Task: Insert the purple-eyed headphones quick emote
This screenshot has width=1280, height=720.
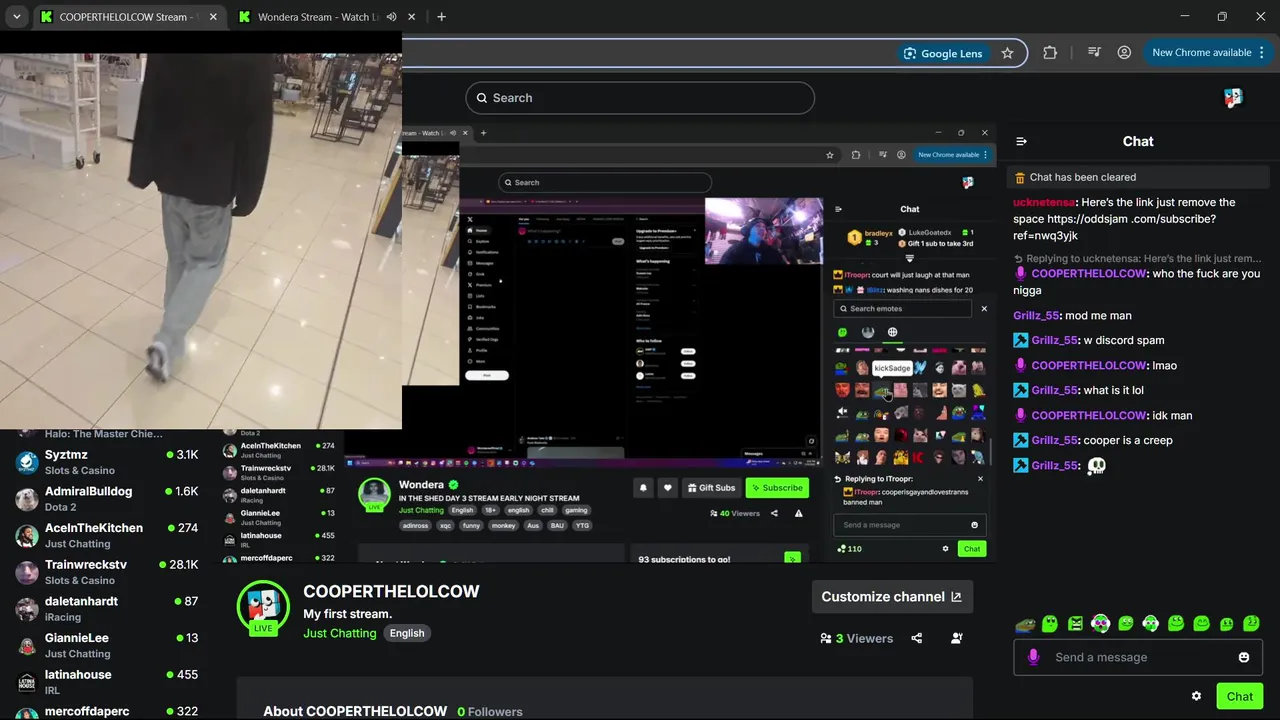Action: click(1100, 624)
